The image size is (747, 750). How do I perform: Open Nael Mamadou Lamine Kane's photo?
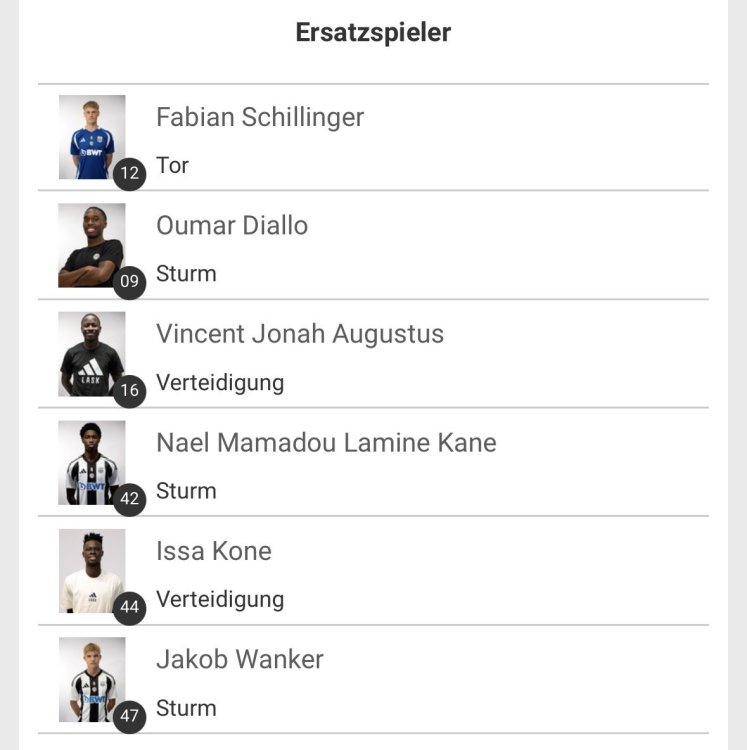point(91,462)
